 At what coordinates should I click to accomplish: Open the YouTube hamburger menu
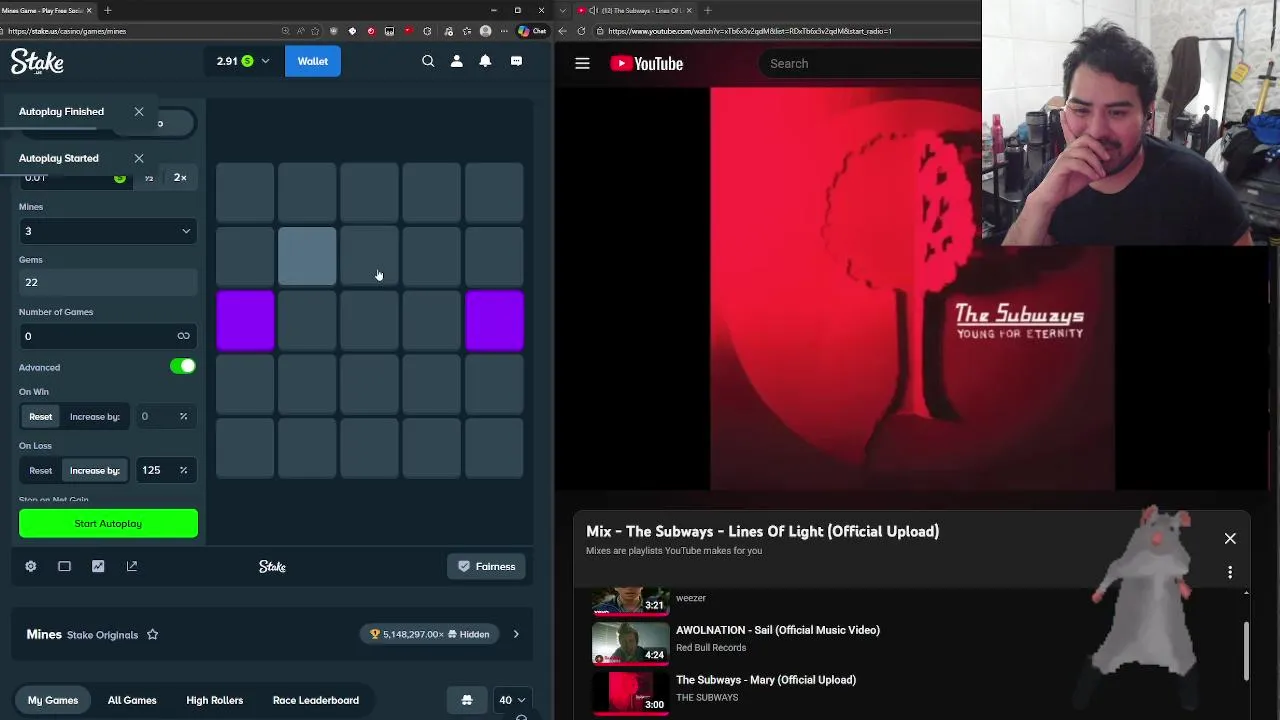tap(582, 63)
